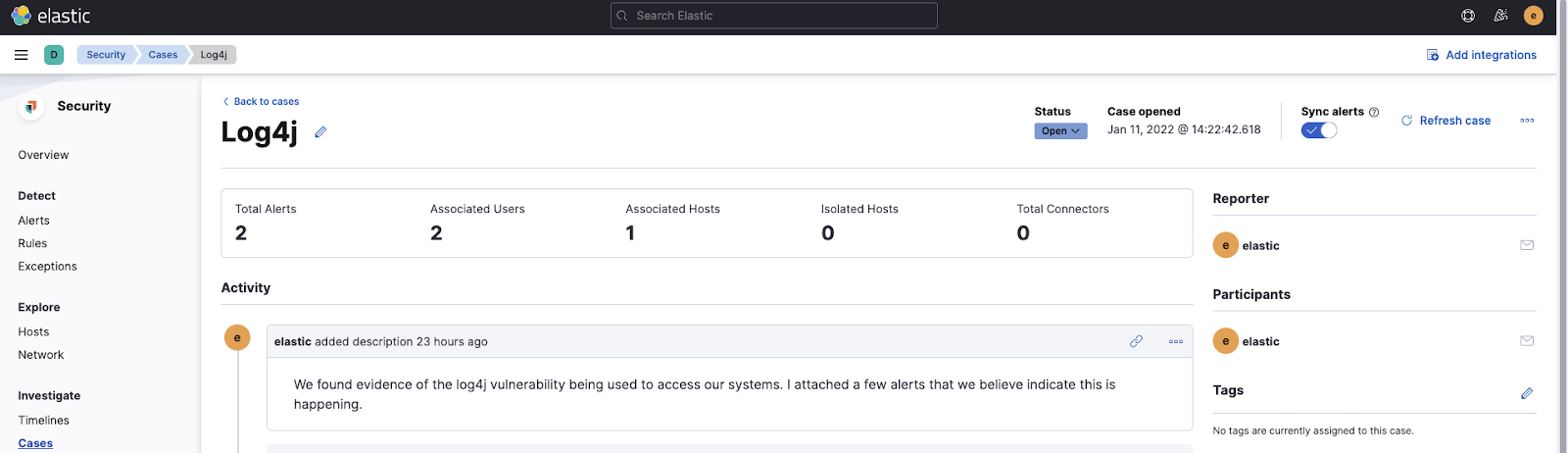The width and height of the screenshot is (1568, 453).
Task: Click the Associated Hosts count
Action: 630,233
